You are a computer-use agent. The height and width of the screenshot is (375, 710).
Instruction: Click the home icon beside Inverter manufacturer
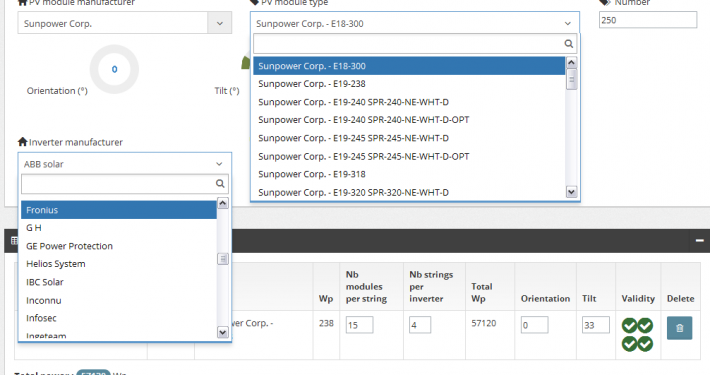click(23, 142)
